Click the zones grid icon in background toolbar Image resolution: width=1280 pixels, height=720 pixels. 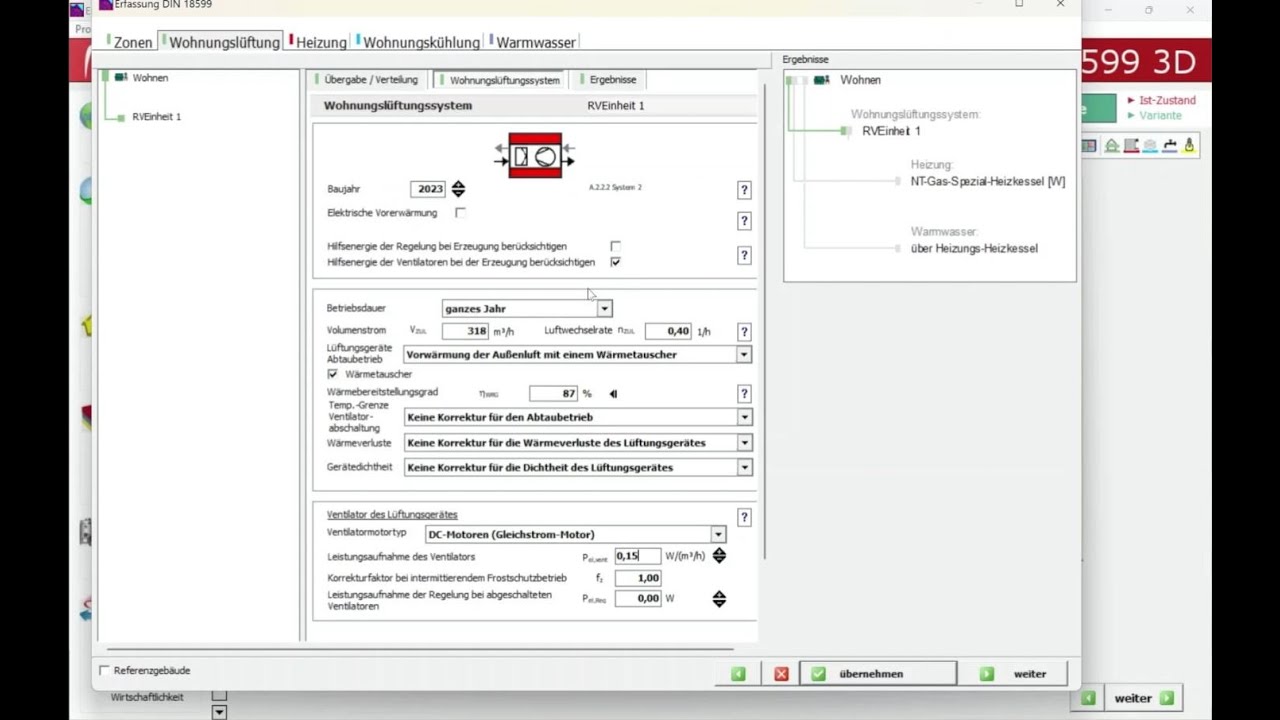[x=1089, y=146]
